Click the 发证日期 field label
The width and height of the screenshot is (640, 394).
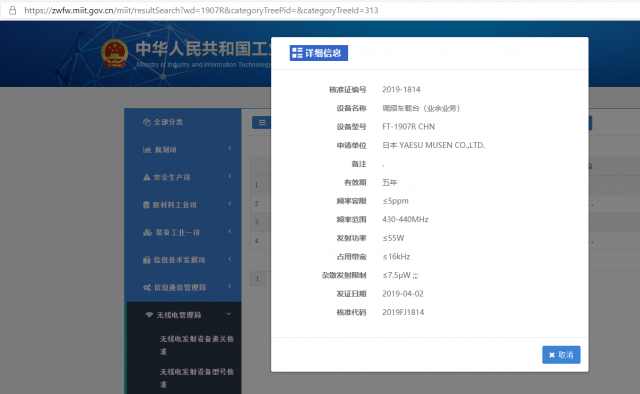click(x=351, y=294)
